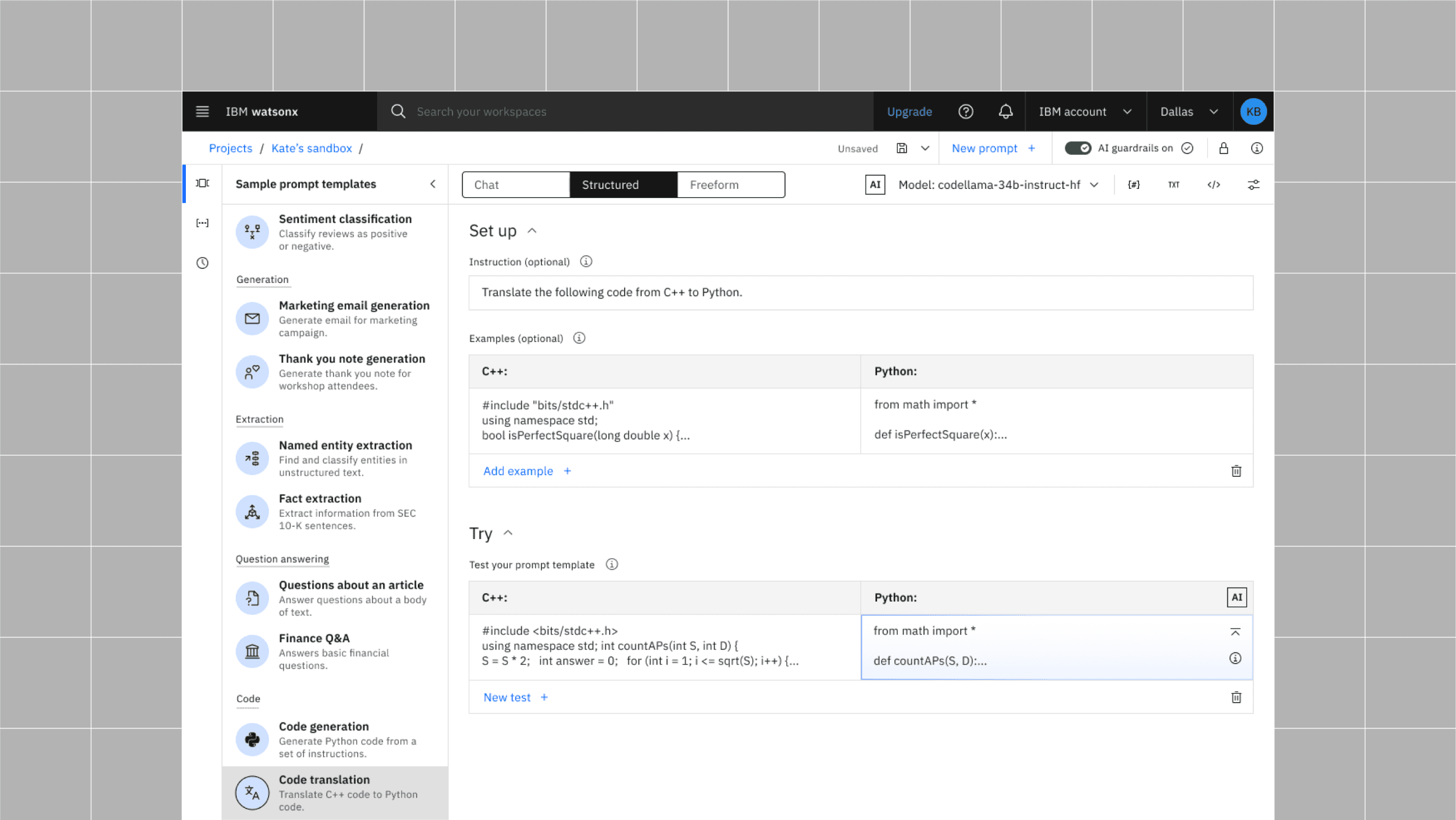
Task: Switch to the Chat tab
Action: click(515, 184)
